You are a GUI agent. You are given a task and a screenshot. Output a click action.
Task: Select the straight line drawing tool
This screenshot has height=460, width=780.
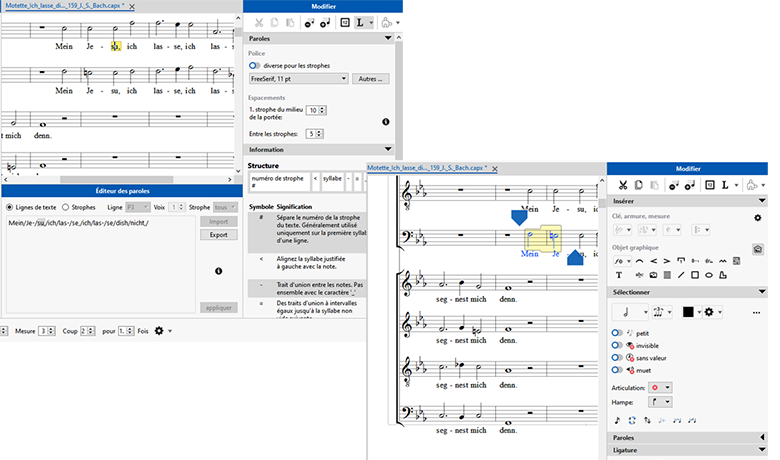pyautogui.click(x=681, y=275)
